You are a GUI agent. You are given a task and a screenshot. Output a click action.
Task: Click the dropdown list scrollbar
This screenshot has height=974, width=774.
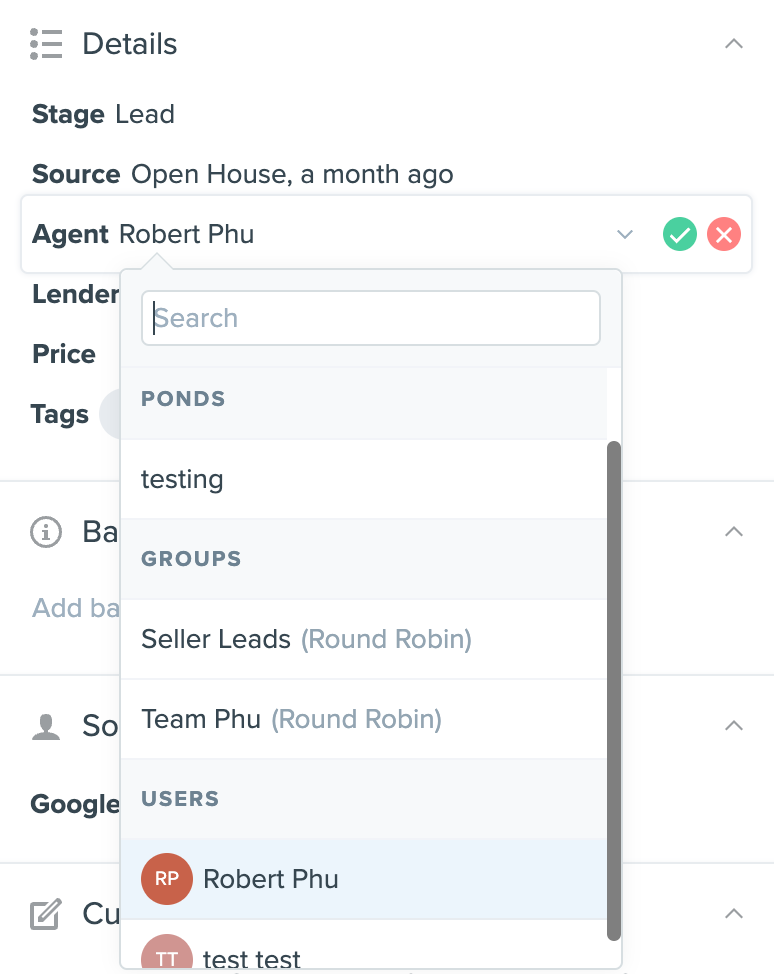pyautogui.click(x=614, y=690)
